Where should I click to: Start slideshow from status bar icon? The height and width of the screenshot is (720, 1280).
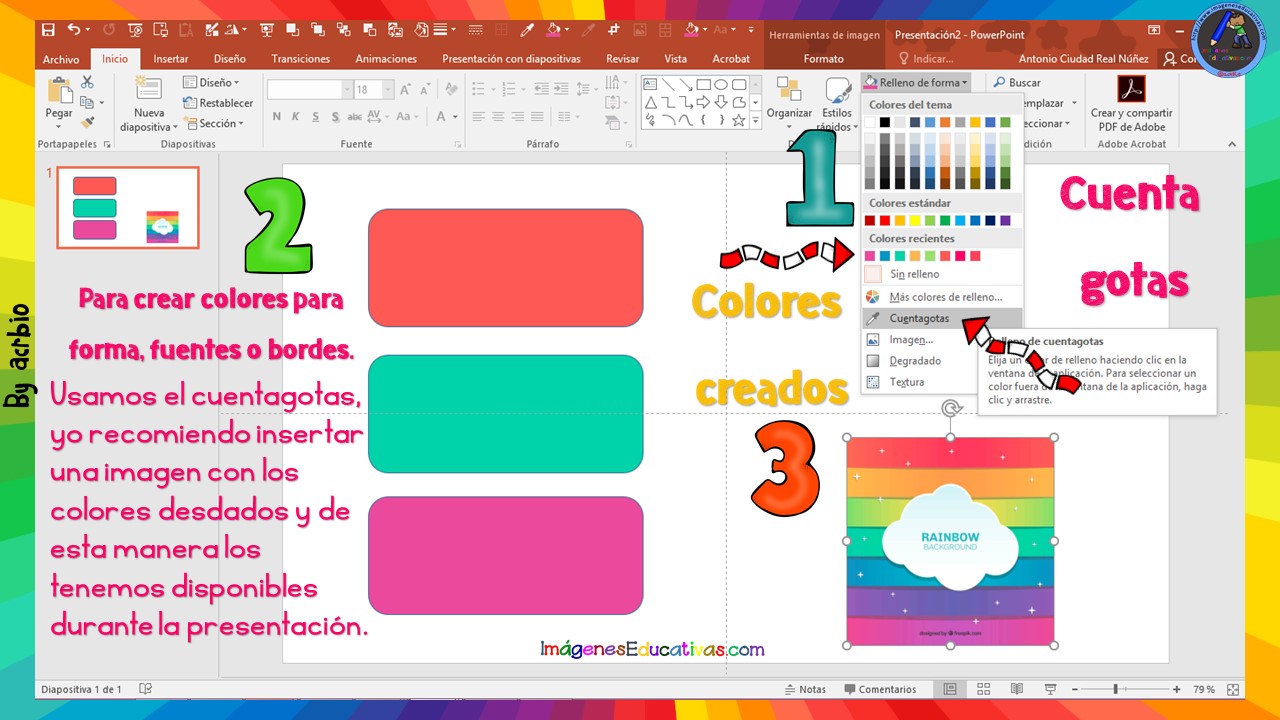coord(1050,689)
